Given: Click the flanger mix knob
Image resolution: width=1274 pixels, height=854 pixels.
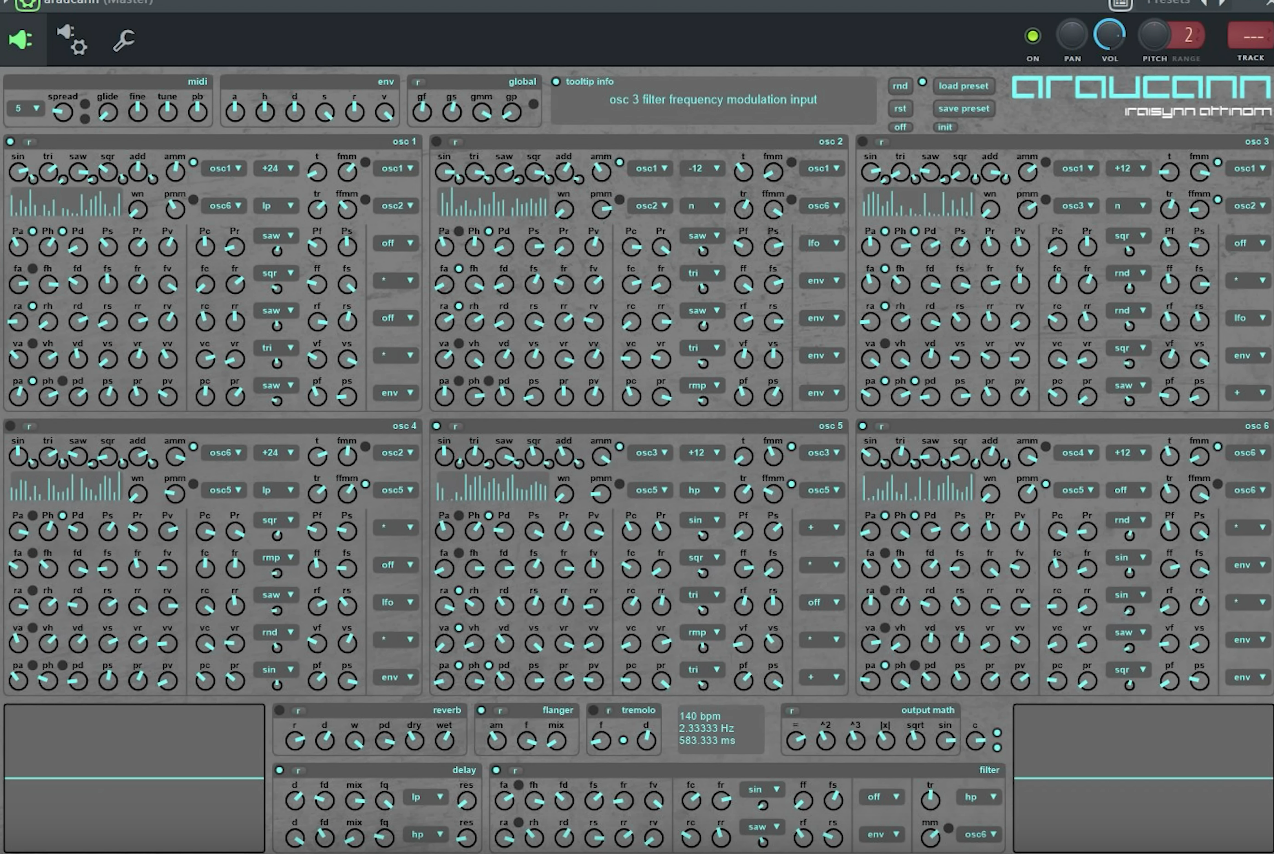Looking at the screenshot, I should pyautogui.click(x=556, y=741).
